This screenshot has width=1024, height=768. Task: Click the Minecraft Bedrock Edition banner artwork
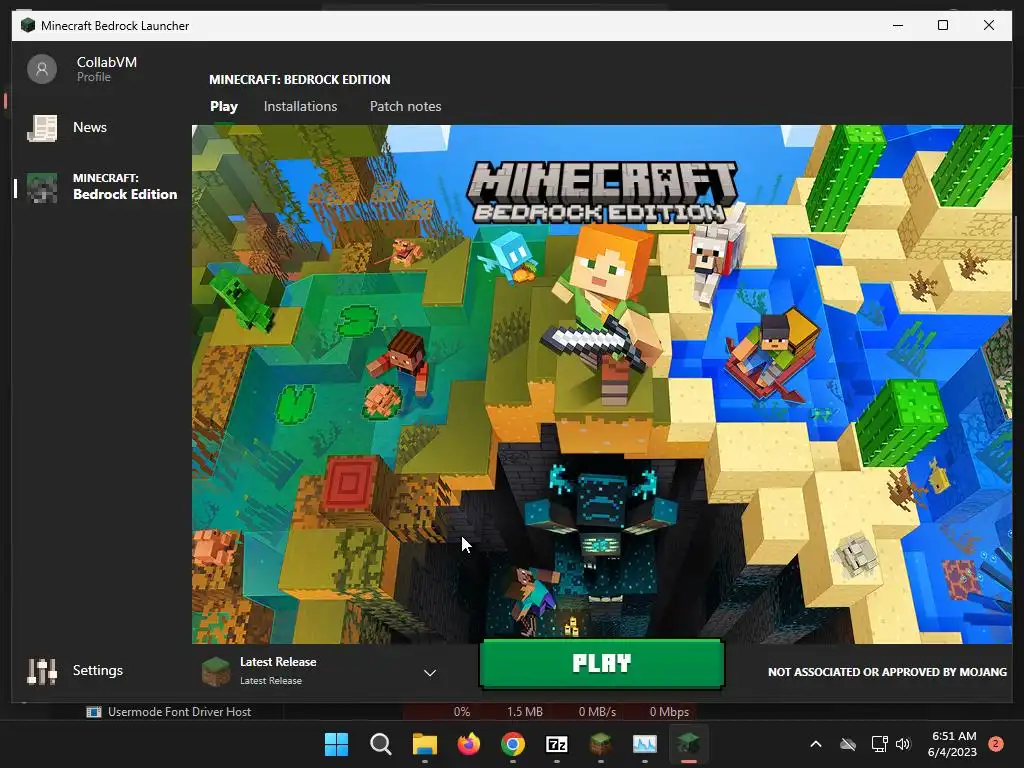pos(601,384)
